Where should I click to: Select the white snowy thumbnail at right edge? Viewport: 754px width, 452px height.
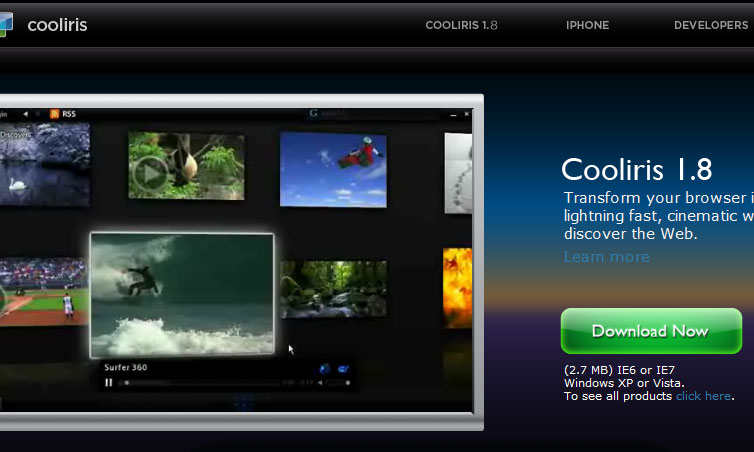pyautogui.click(x=458, y=173)
